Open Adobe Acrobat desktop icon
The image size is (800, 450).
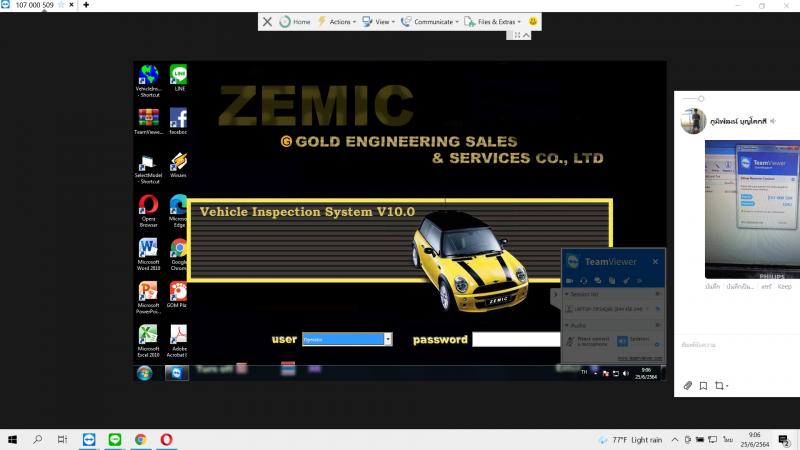pyautogui.click(x=178, y=341)
